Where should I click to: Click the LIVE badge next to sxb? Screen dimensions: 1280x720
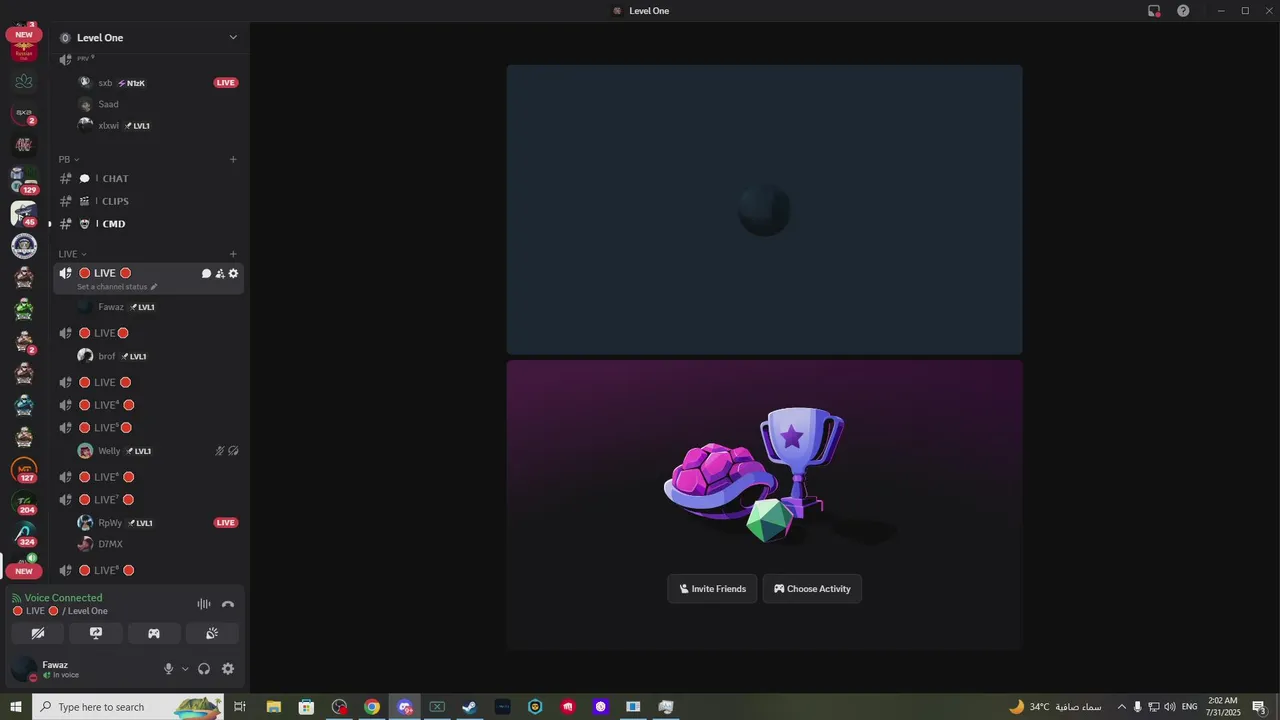(226, 83)
